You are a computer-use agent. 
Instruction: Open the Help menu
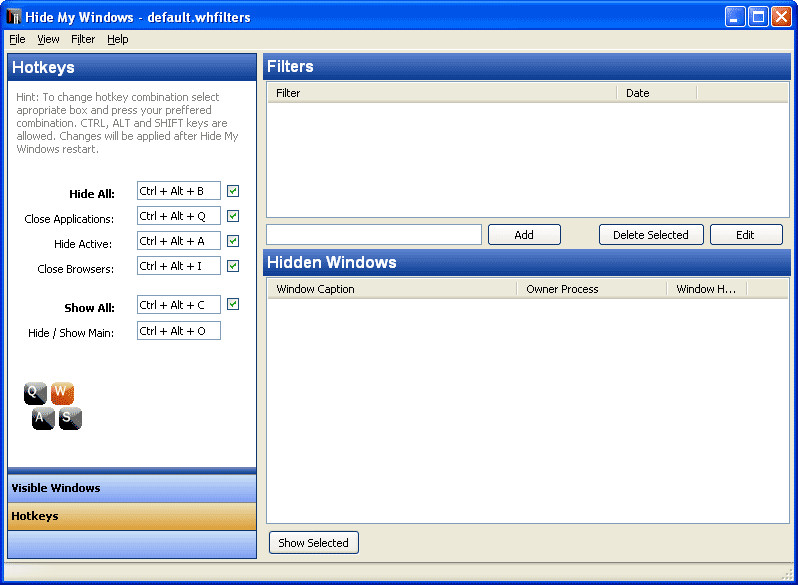click(117, 39)
